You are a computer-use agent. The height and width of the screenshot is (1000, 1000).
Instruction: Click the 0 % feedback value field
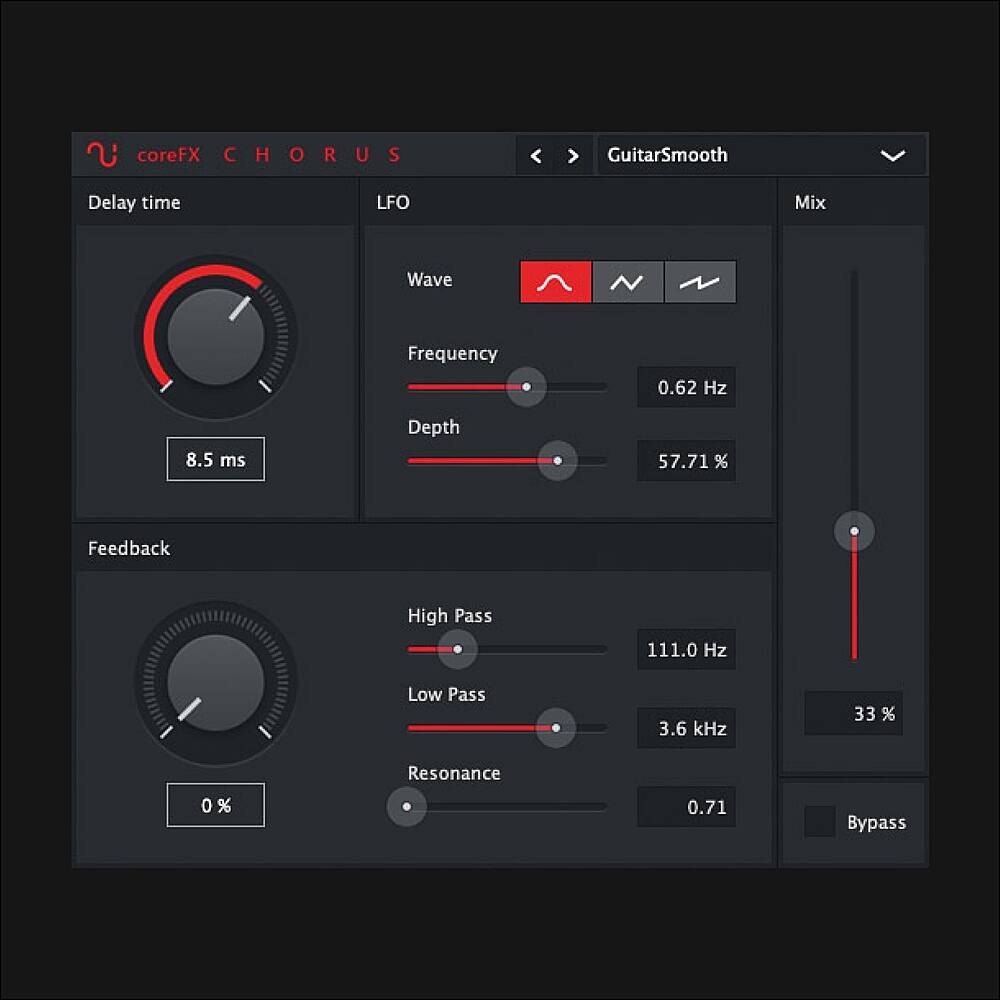pyautogui.click(x=216, y=805)
